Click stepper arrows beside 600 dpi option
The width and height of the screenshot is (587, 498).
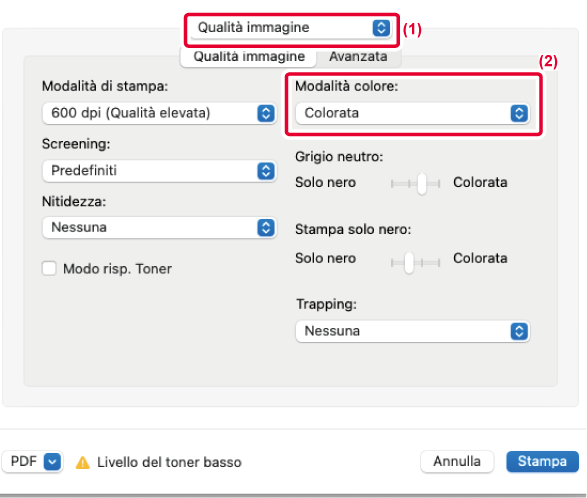pyautogui.click(x=266, y=113)
